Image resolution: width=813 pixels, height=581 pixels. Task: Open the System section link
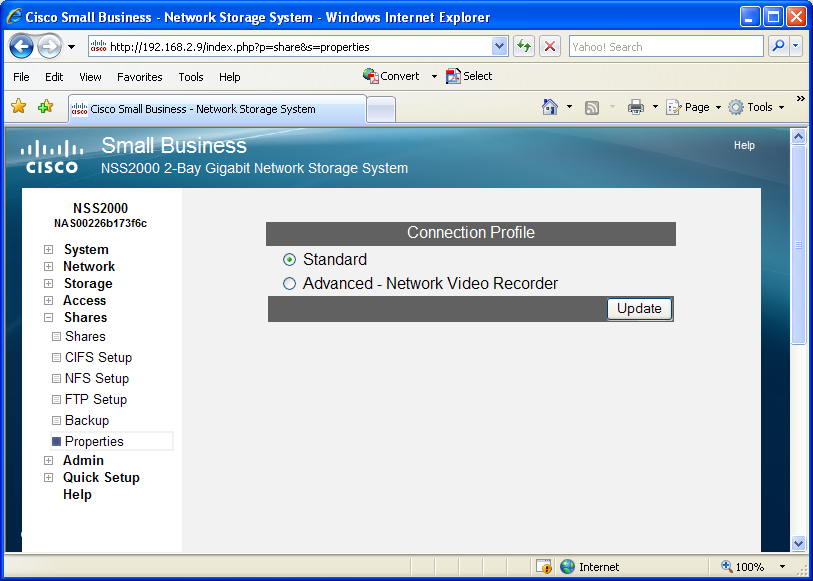coord(86,250)
